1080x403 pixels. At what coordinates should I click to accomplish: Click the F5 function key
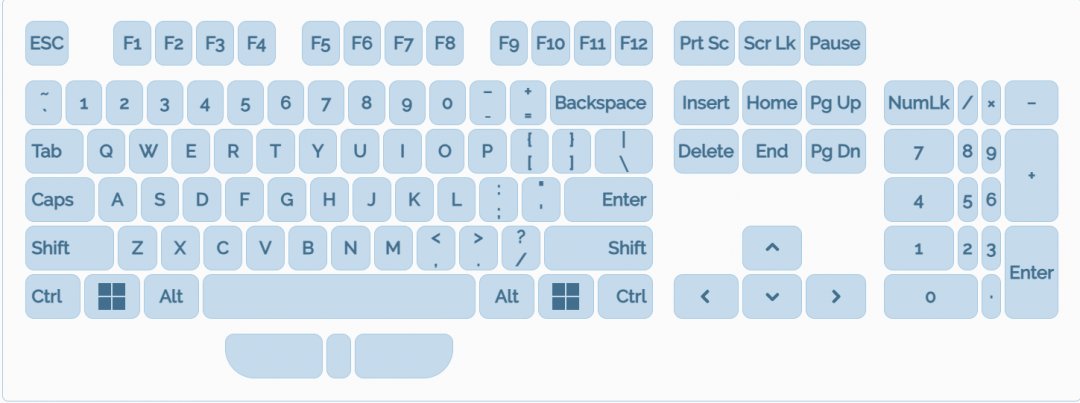320,44
